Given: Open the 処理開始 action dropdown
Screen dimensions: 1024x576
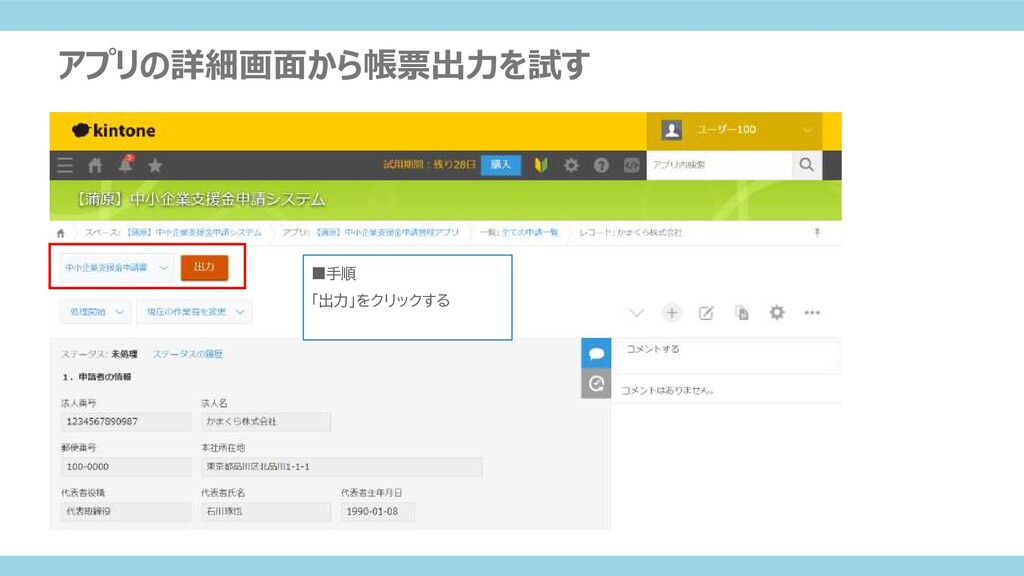Looking at the screenshot, I should pyautogui.click(x=95, y=312).
